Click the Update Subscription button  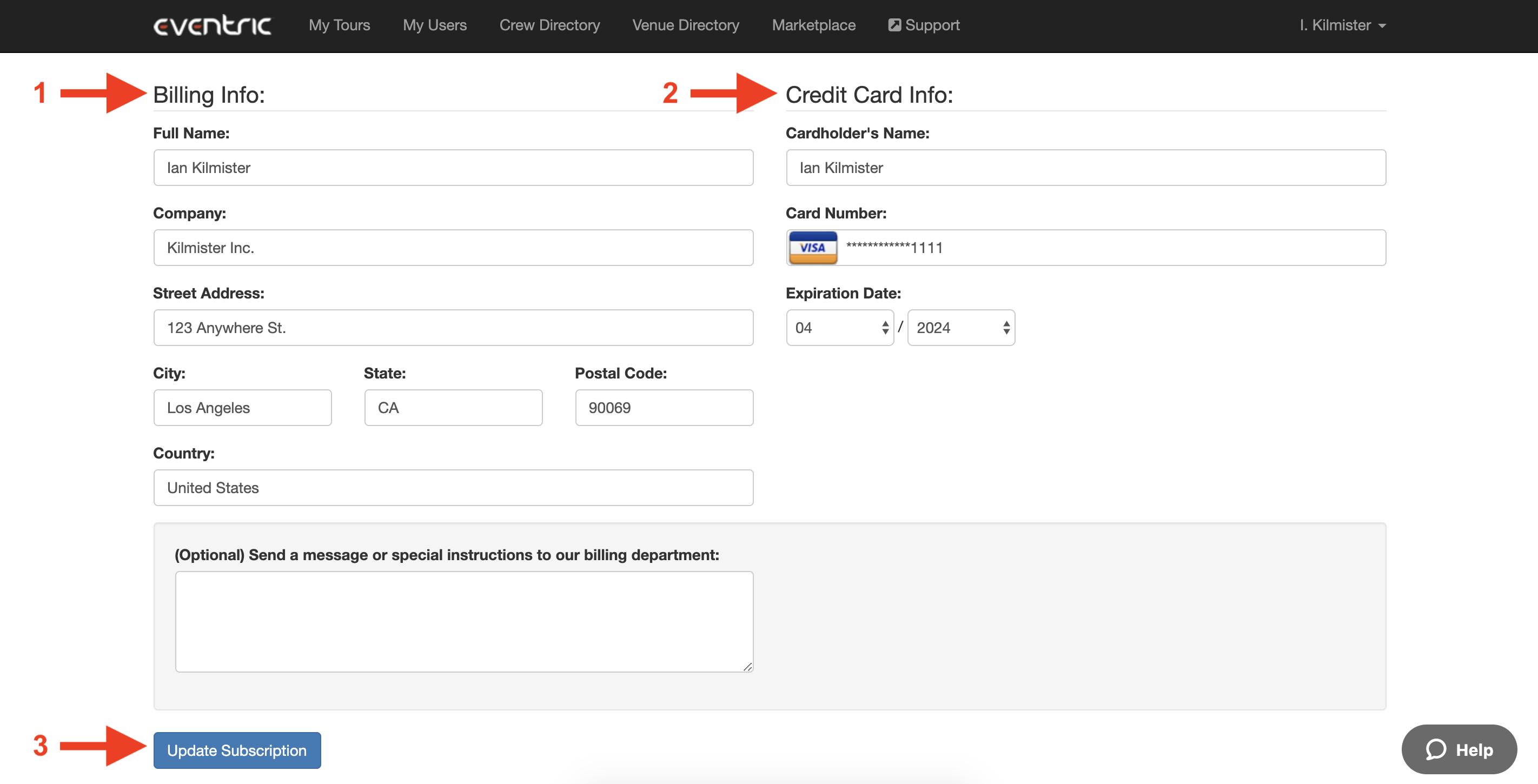237,750
